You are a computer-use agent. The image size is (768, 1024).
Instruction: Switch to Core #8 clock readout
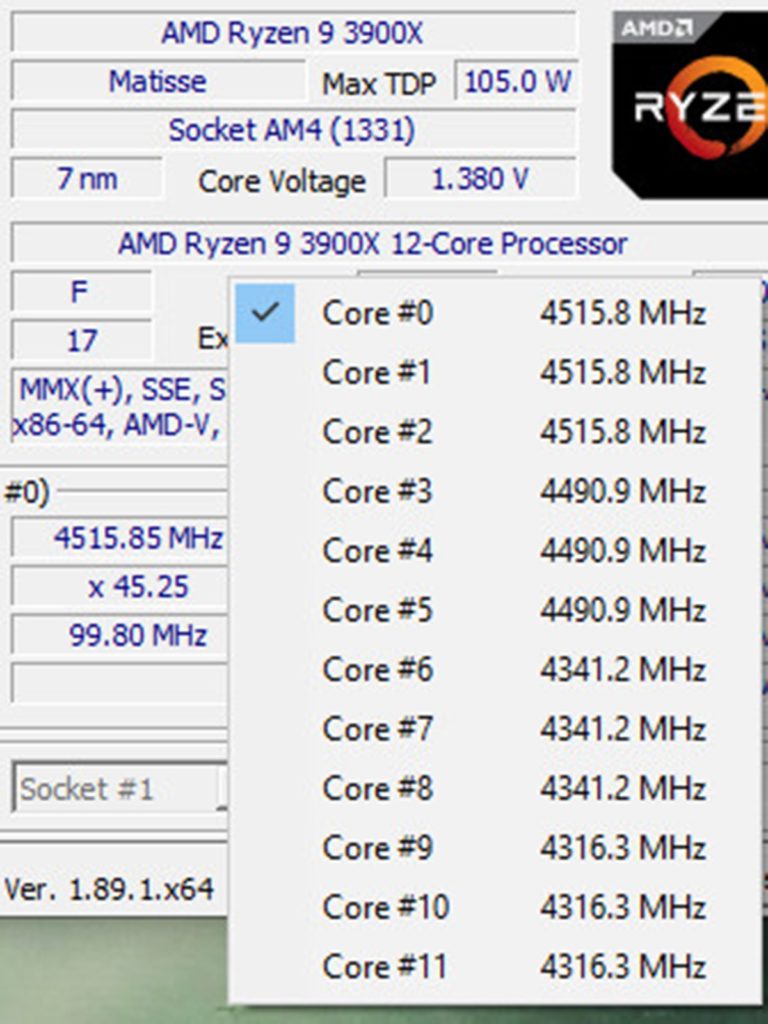tap(494, 788)
